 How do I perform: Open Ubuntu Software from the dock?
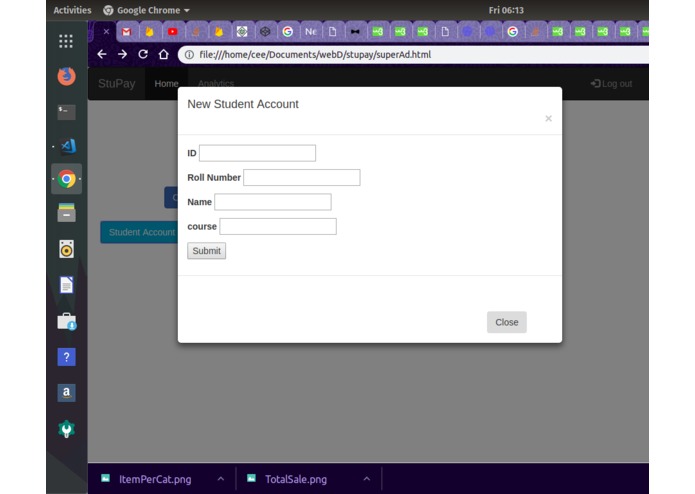pyautogui.click(x=66, y=321)
